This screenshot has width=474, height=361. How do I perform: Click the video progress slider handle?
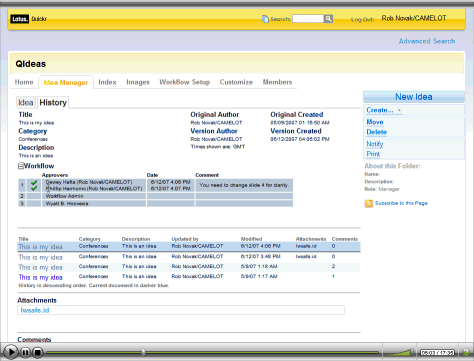point(143,352)
